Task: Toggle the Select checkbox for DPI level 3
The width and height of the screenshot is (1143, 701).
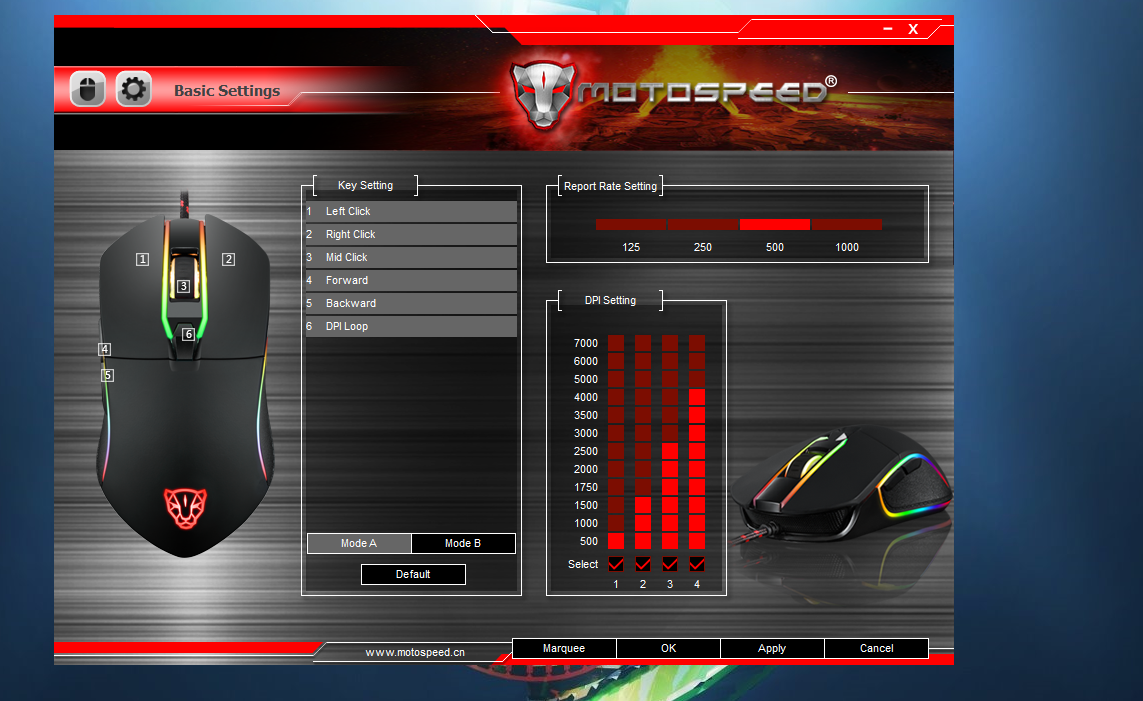Action: click(x=670, y=564)
